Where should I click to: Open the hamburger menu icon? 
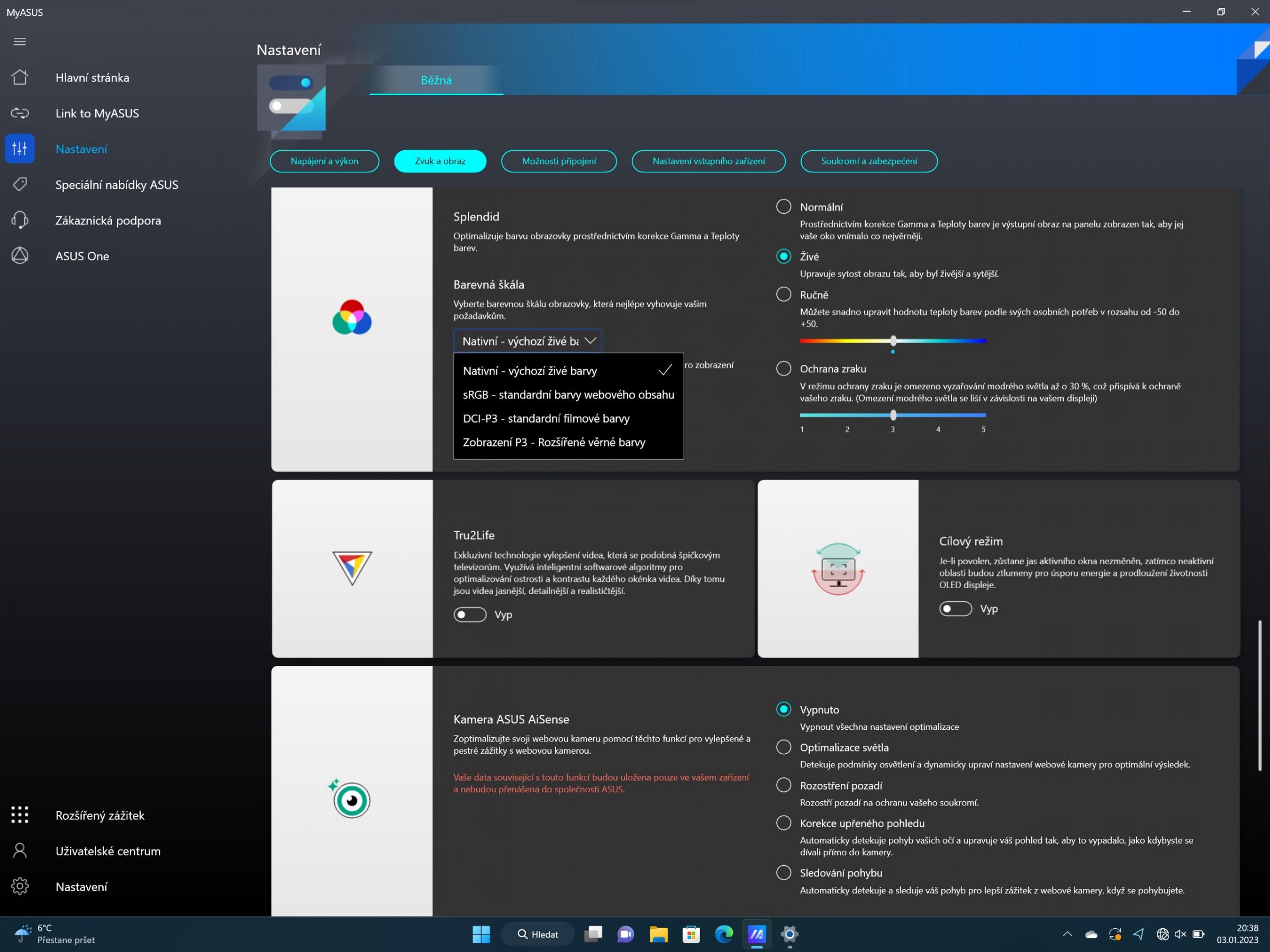pyautogui.click(x=20, y=41)
